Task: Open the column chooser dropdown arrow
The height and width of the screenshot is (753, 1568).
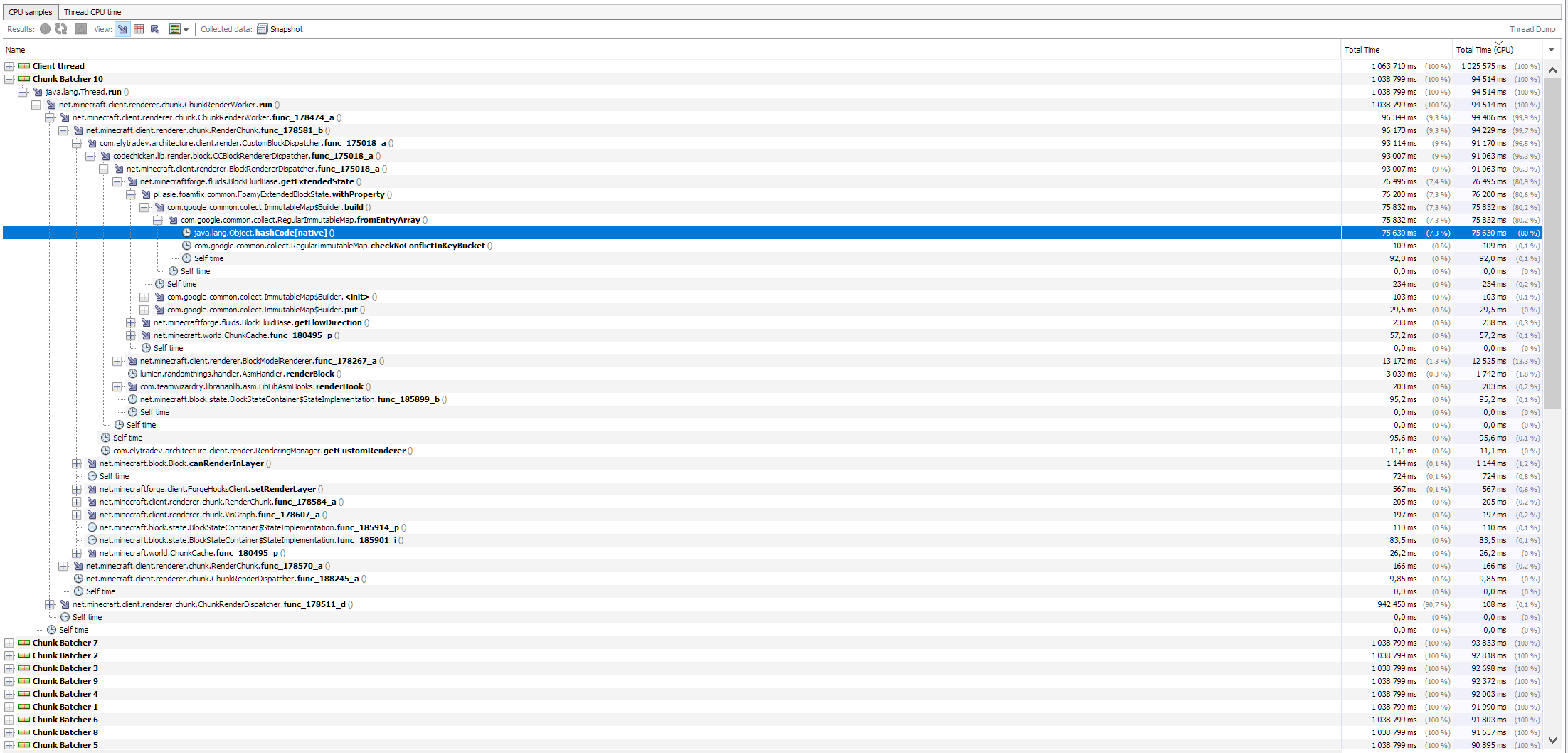Action: (x=1552, y=50)
